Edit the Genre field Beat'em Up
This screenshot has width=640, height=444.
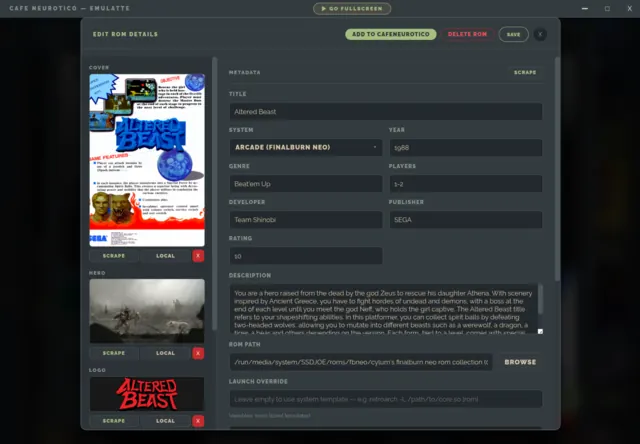(x=306, y=184)
